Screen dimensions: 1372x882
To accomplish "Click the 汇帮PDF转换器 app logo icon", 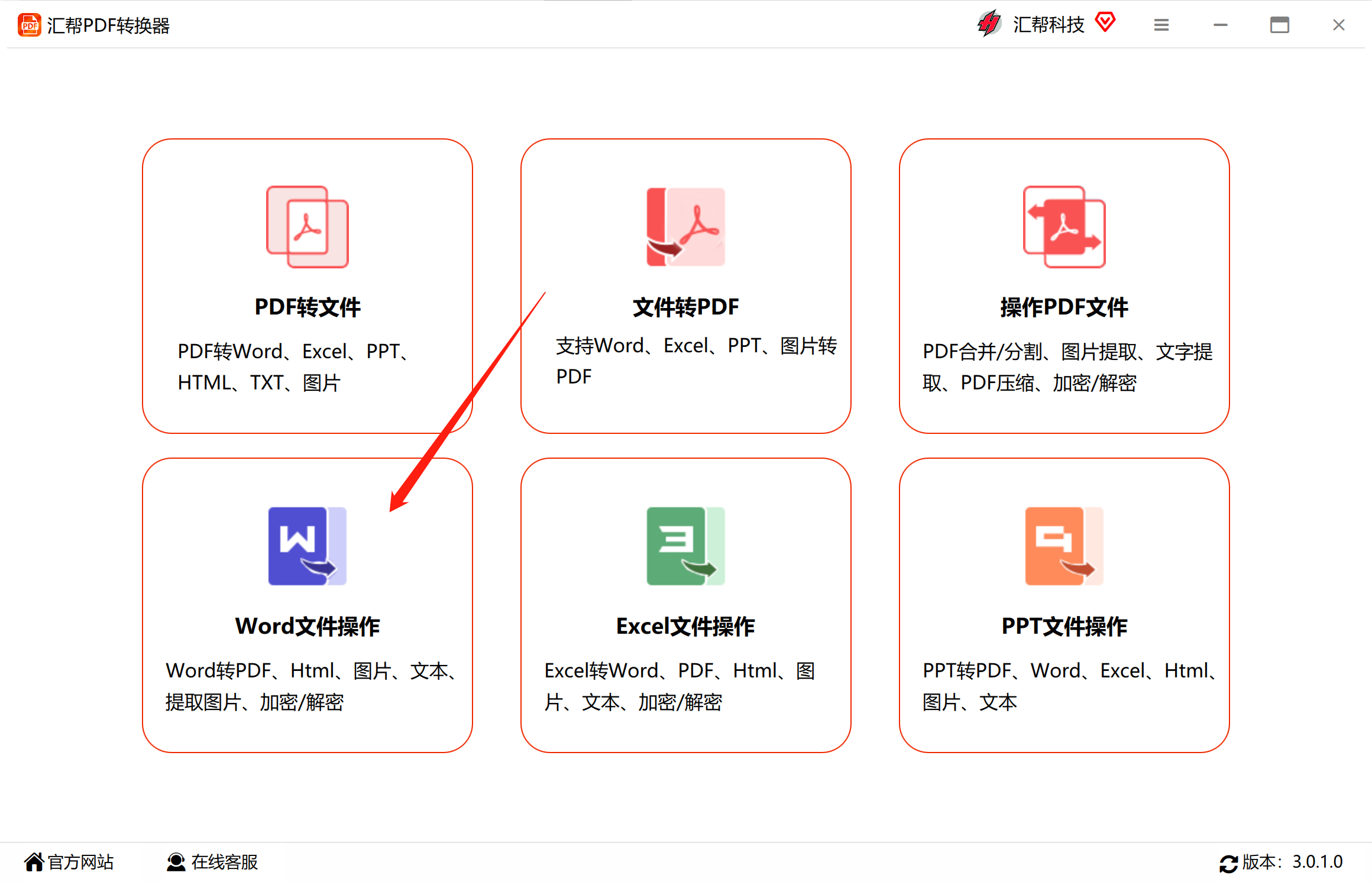I will pos(29,25).
